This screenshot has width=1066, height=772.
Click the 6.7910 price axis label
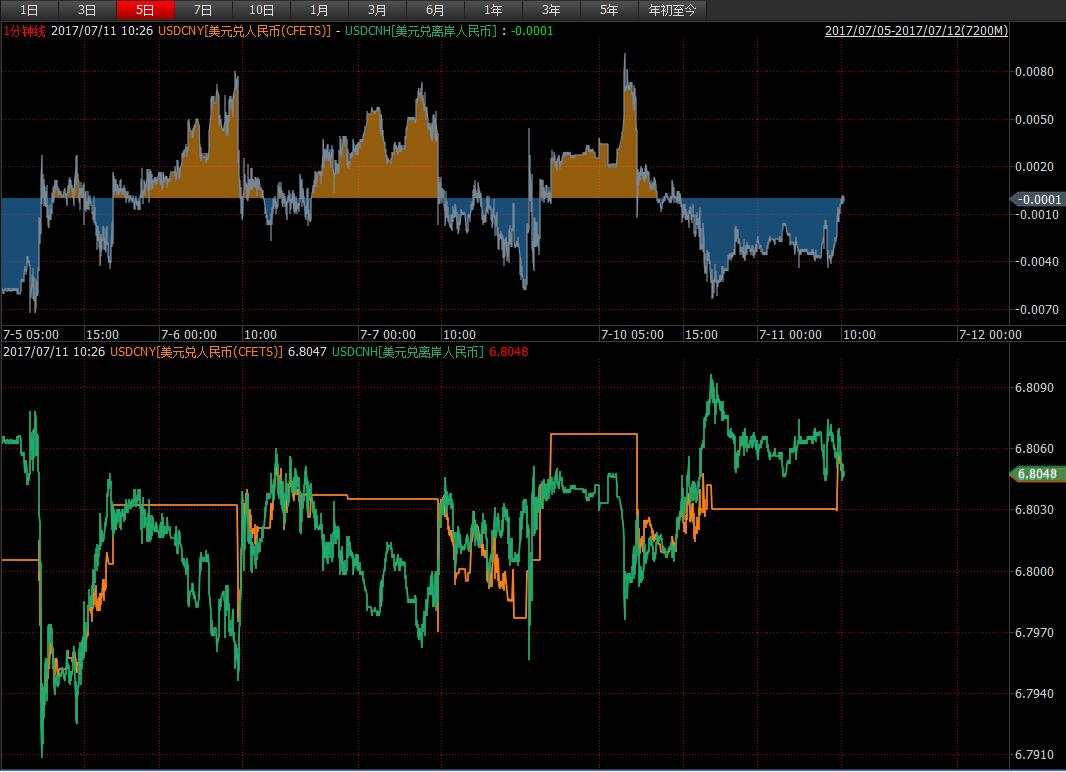pos(1034,755)
